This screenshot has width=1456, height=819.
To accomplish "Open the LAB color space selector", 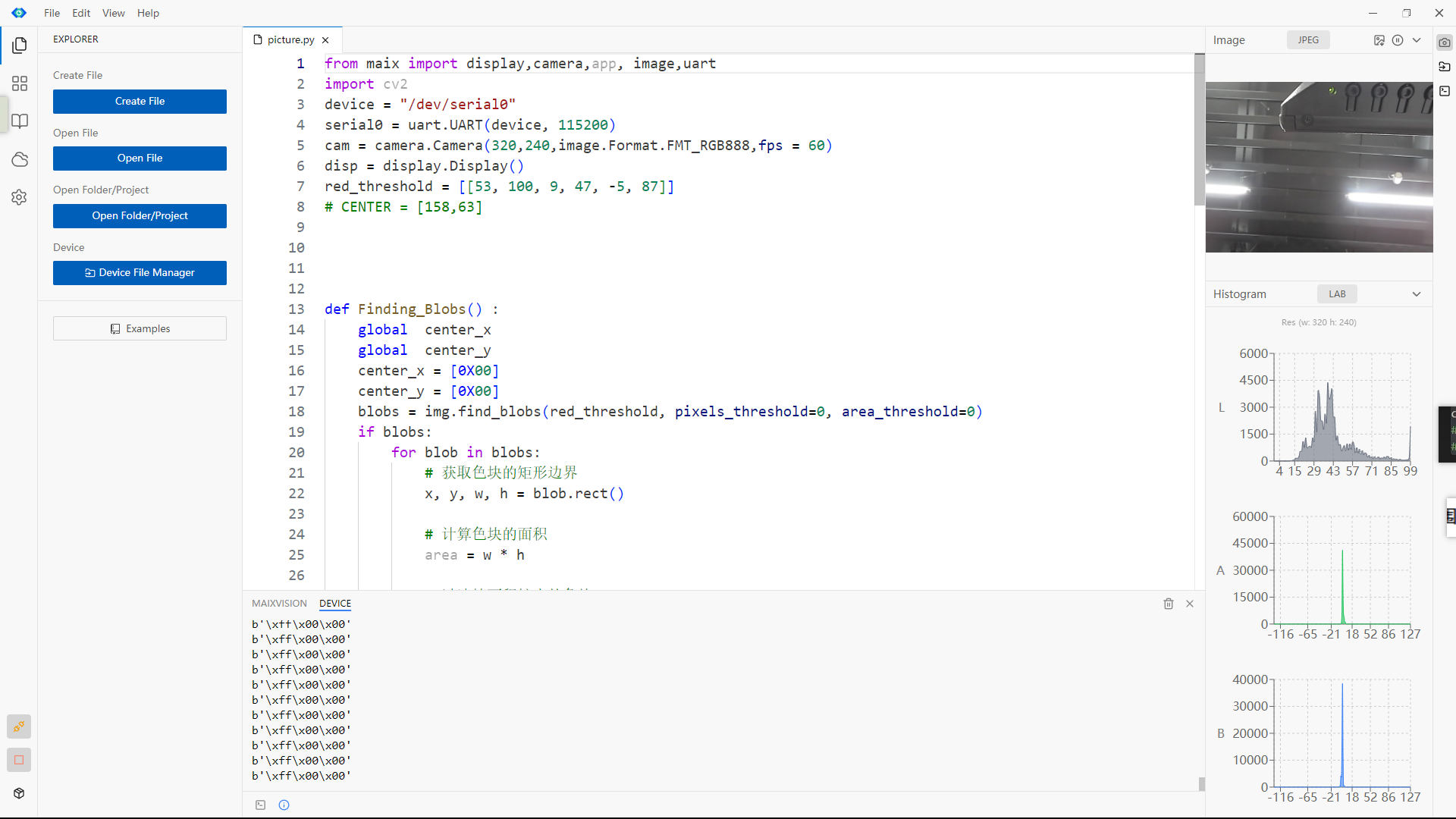I will [1337, 294].
